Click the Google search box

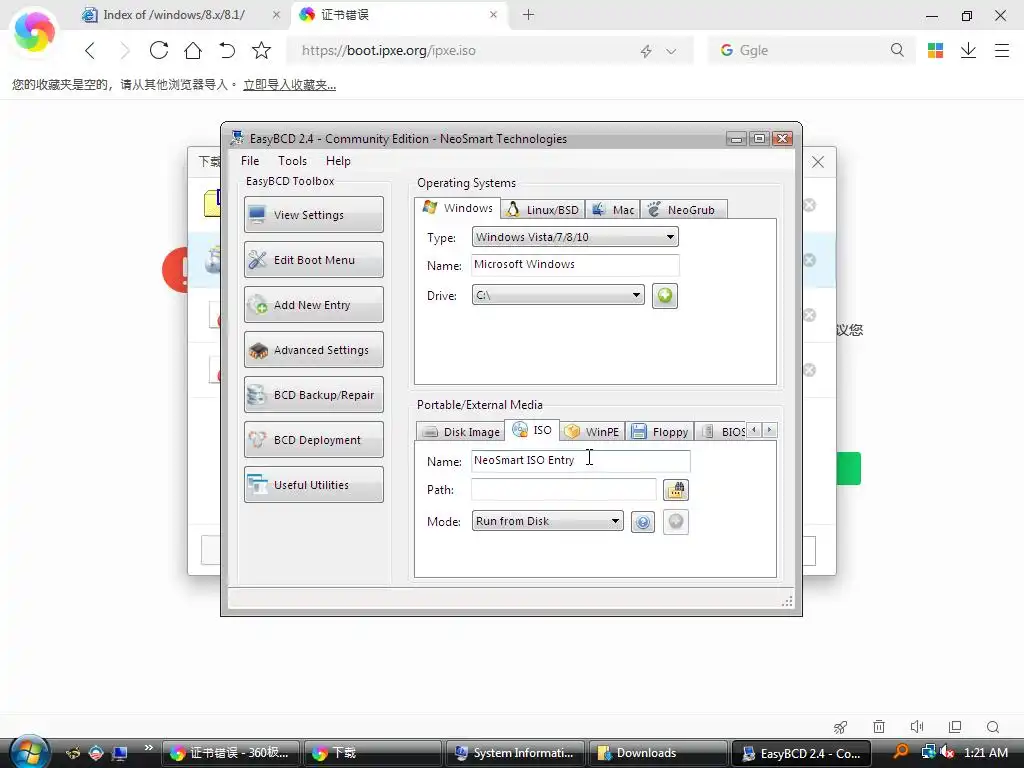pyautogui.click(x=810, y=50)
